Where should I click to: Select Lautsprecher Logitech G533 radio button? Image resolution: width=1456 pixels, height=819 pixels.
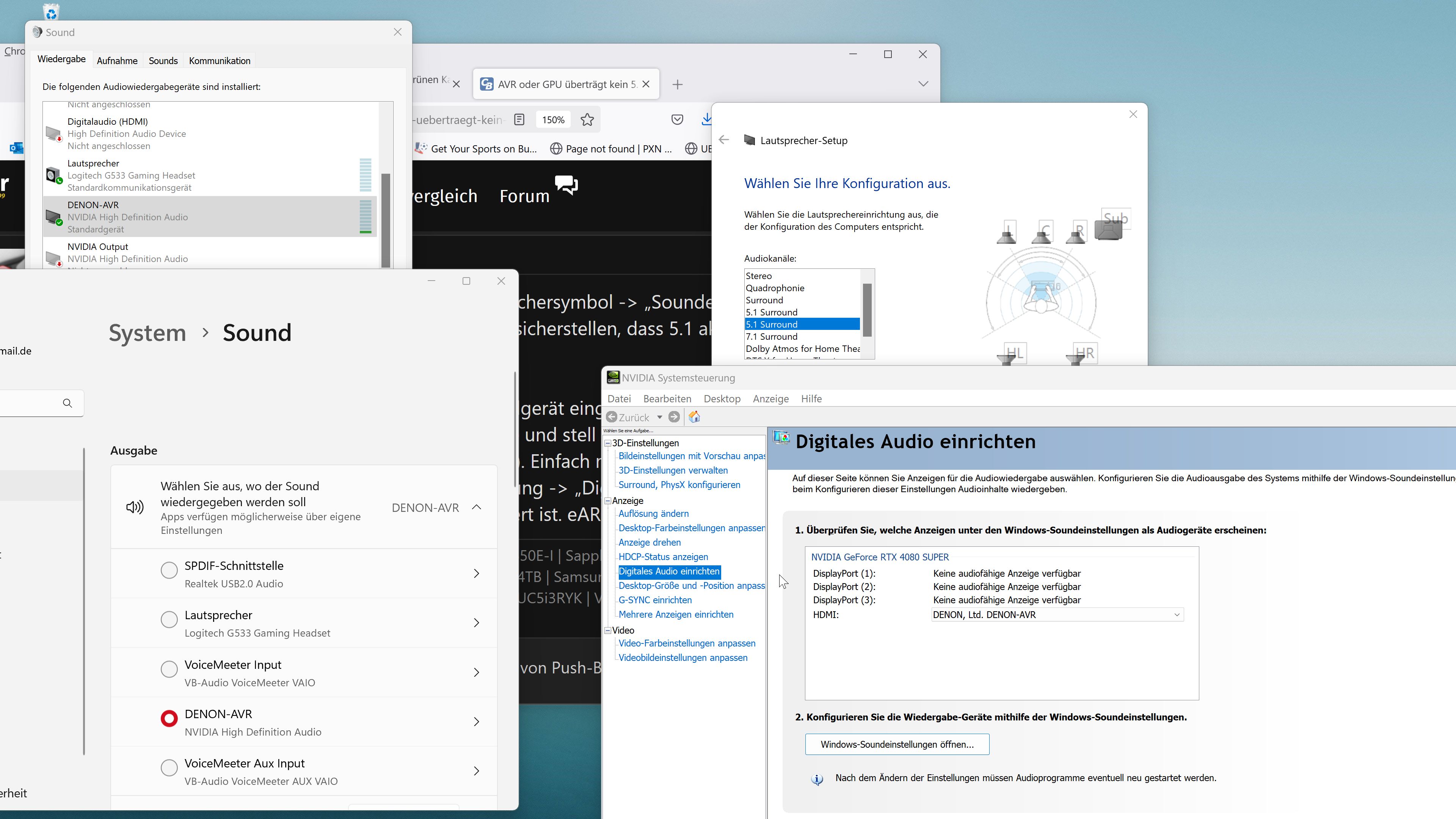[169, 620]
